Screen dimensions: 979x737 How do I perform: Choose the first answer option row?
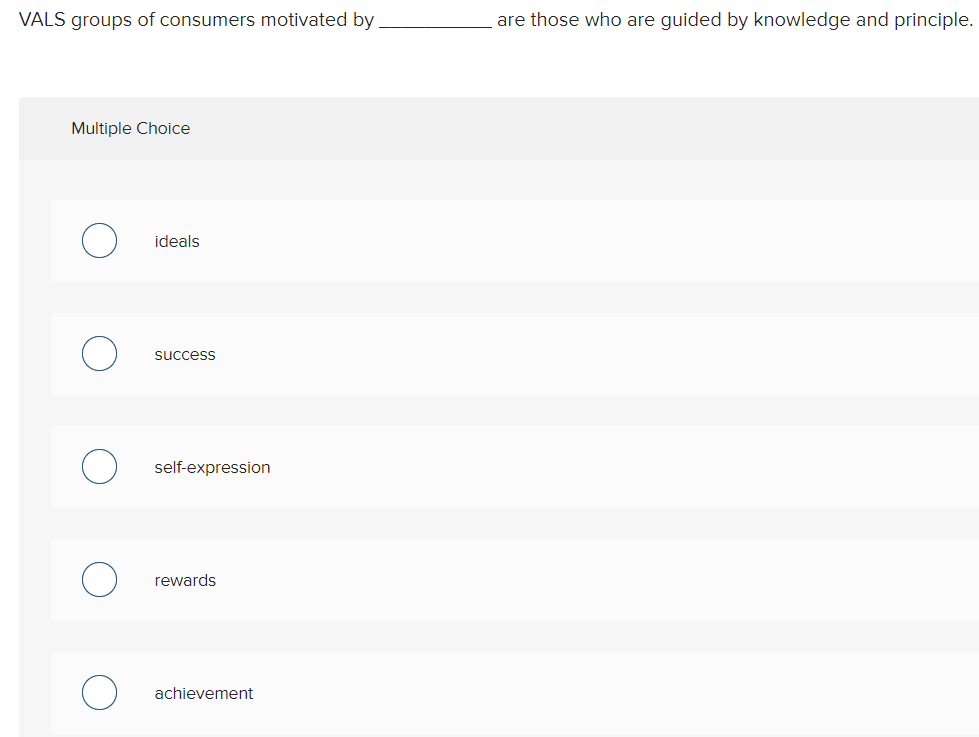pyautogui.click(x=500, y=240)
